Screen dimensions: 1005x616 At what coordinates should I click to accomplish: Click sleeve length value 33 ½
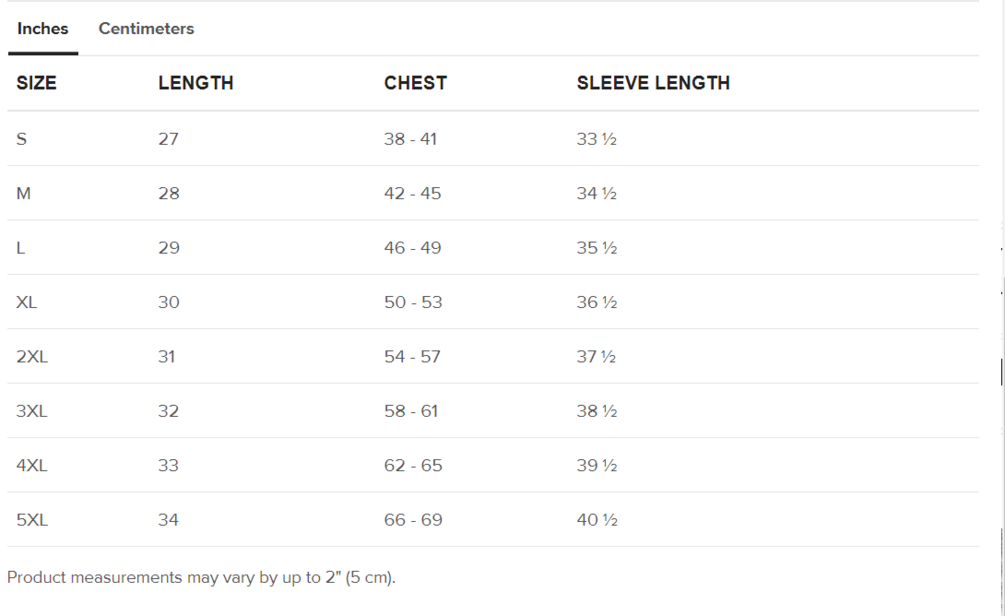point(597,139)
